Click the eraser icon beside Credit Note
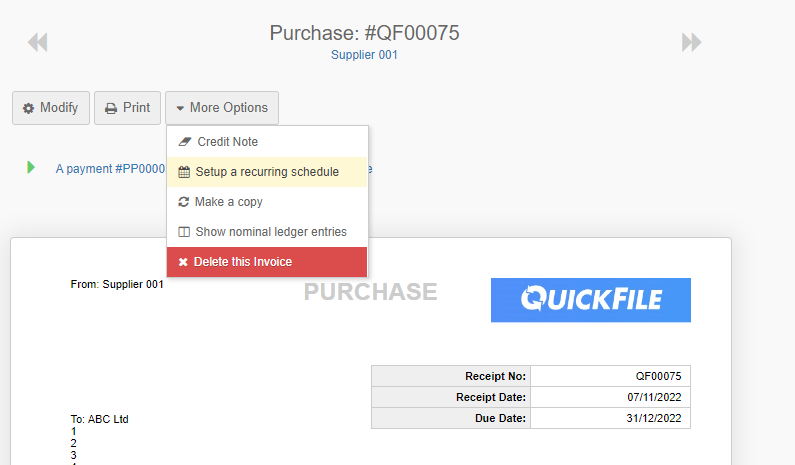The height and width of the screenshot is (465, 795). (185, 141)
